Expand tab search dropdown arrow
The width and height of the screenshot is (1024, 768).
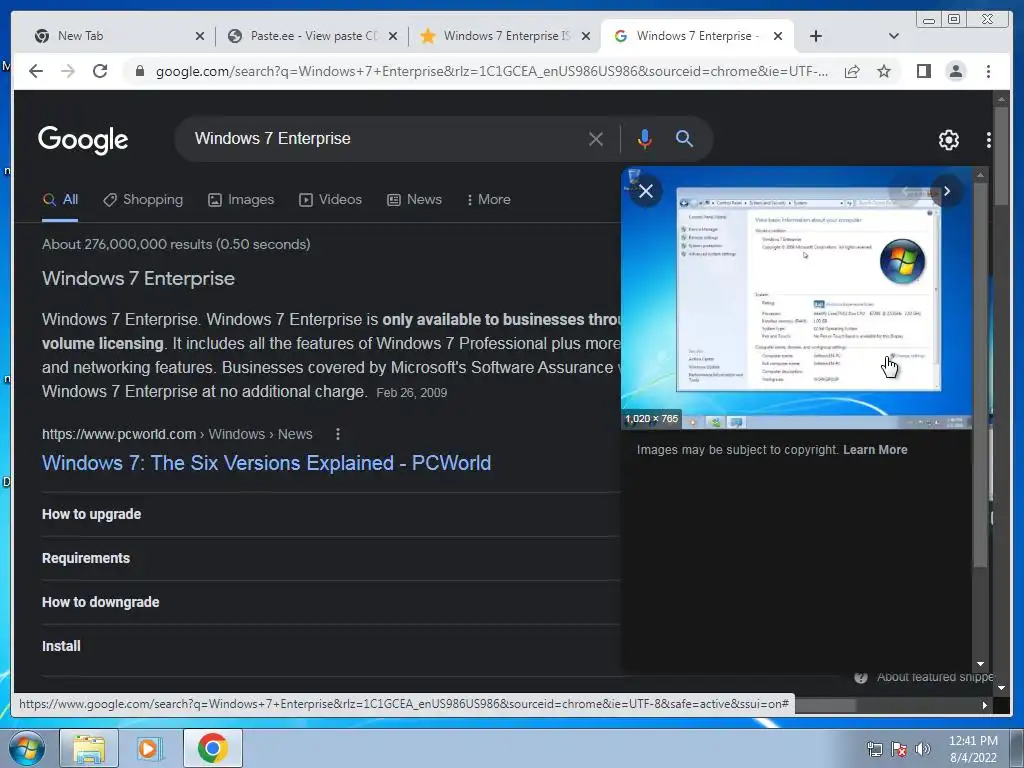point(894,36)
